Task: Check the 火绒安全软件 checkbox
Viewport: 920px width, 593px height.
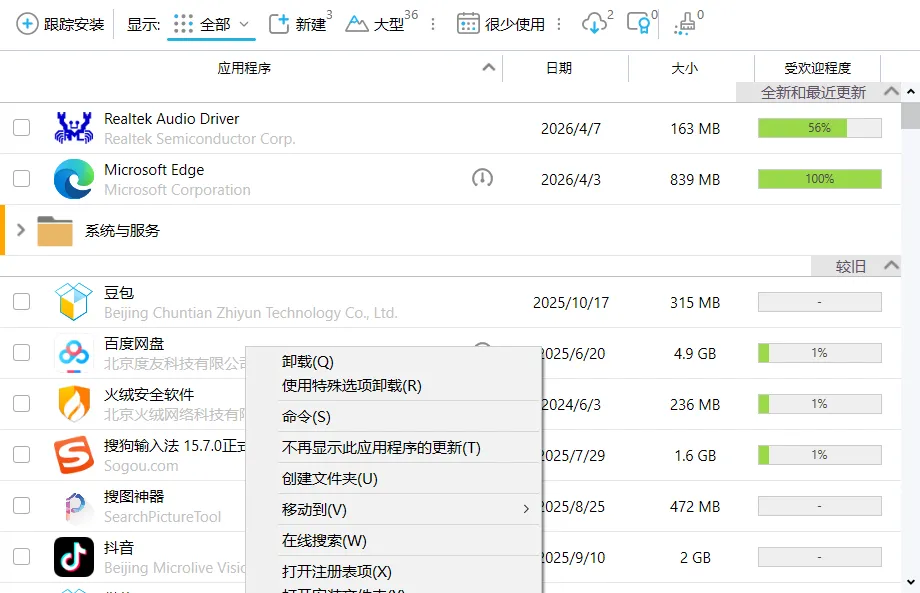Action: pyautogui.click(x=22, y=404)
